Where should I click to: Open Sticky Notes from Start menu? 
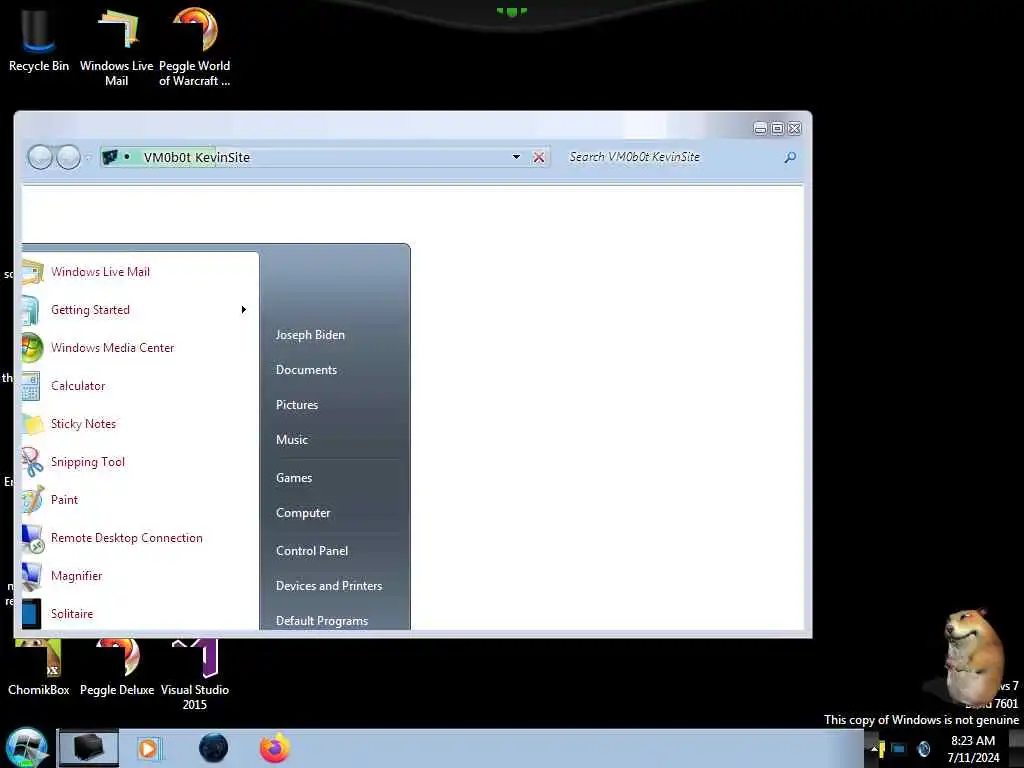point(140,423)
